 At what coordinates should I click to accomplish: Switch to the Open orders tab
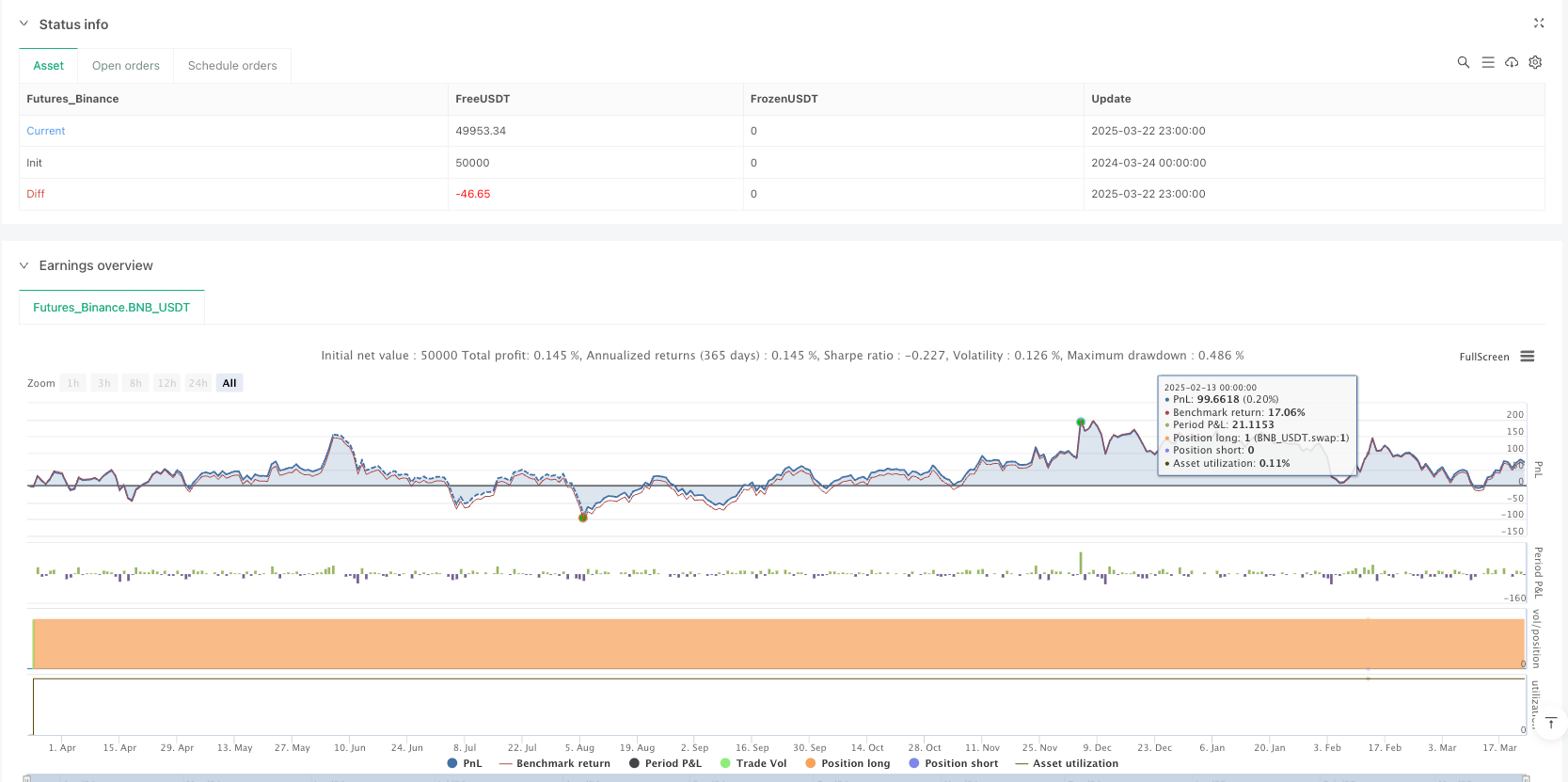point(126,66)
